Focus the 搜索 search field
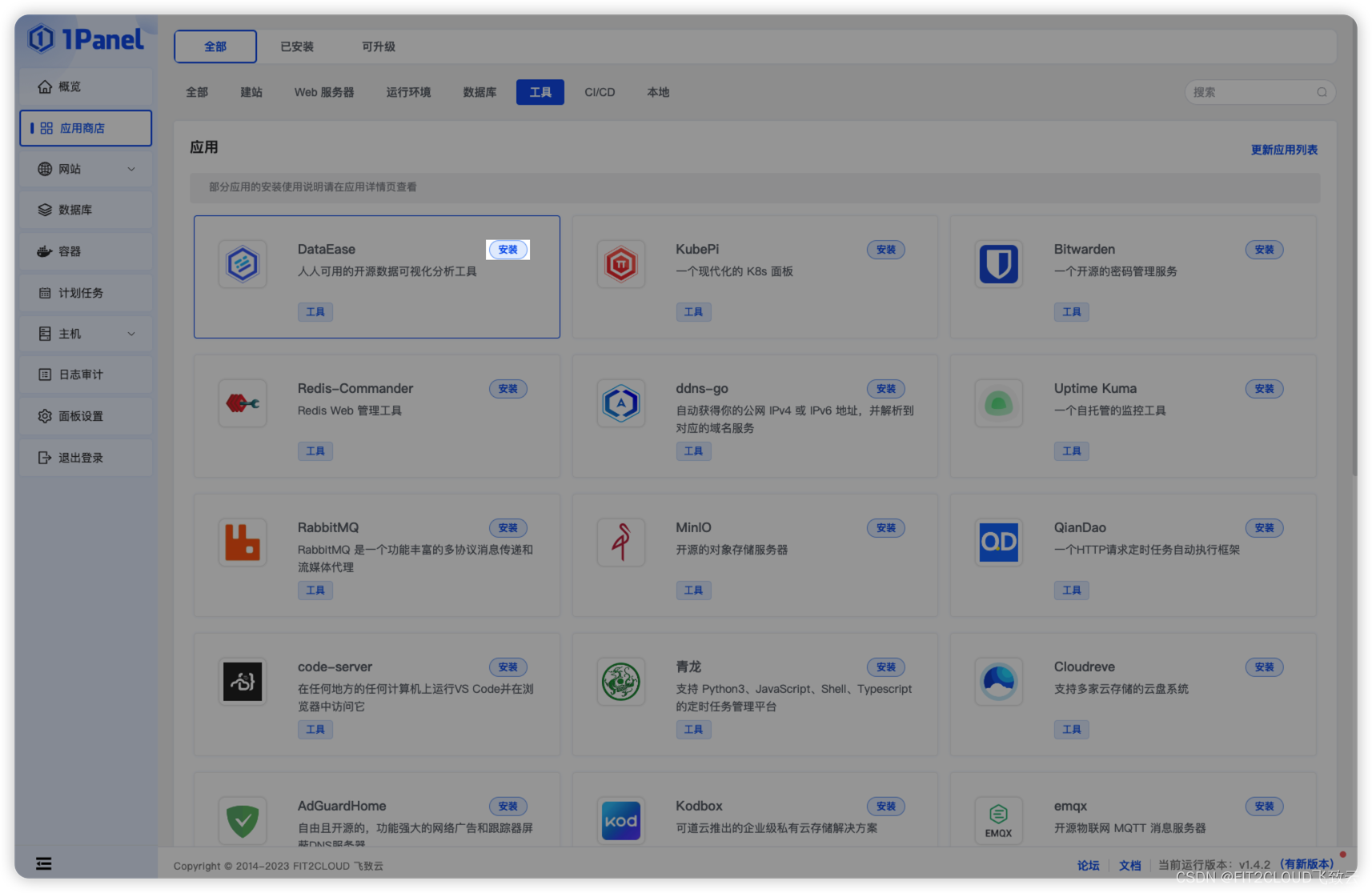 pos(1259,92)
